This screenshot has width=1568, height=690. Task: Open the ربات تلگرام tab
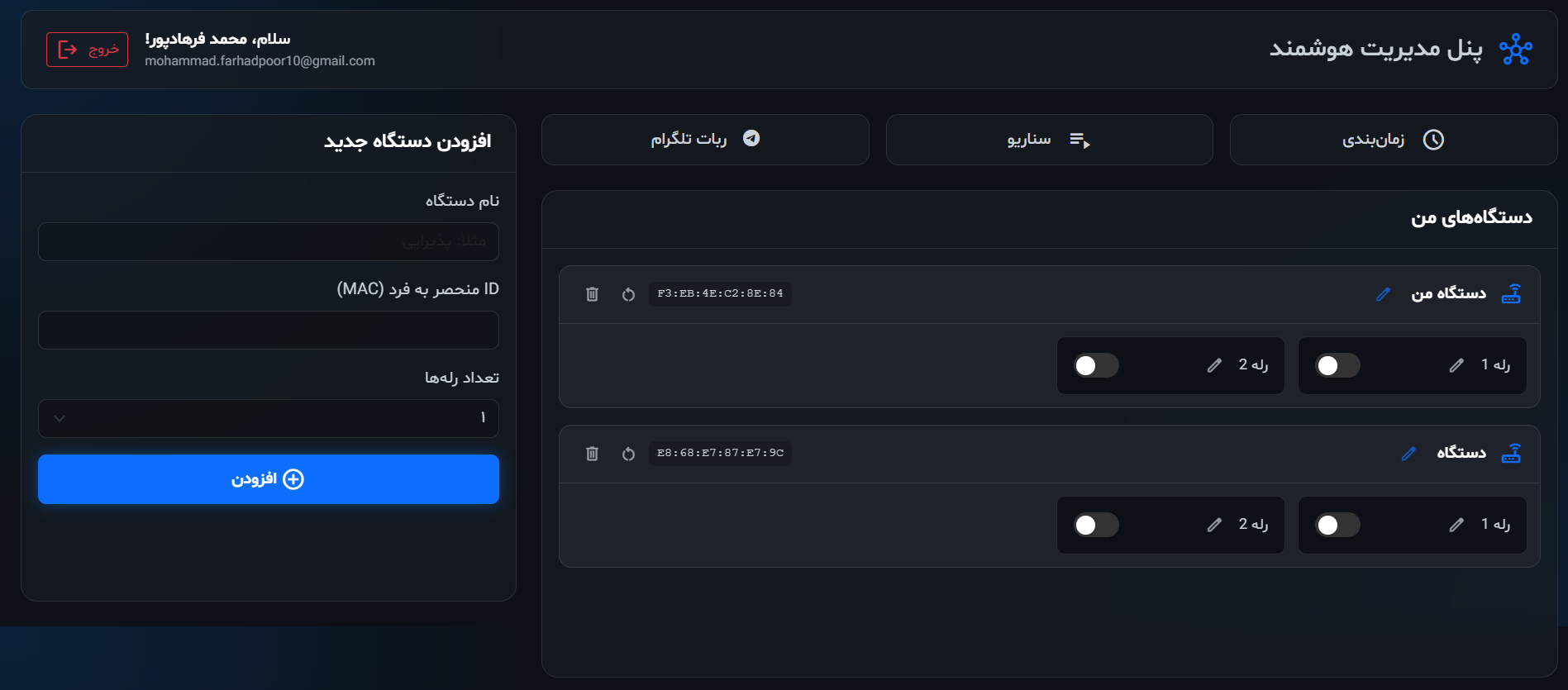705,140
